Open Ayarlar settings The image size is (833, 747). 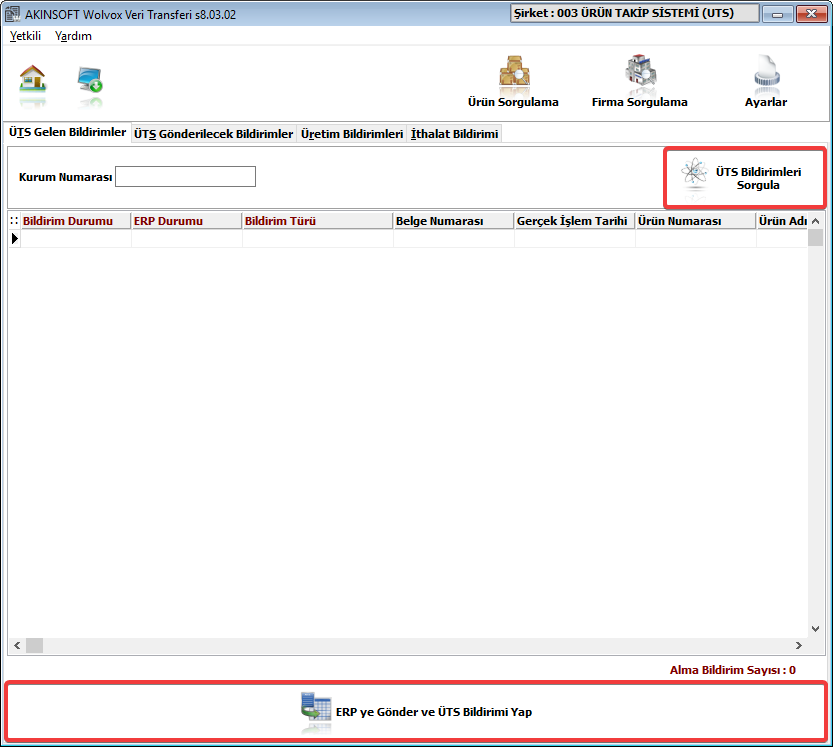point(766,81)
